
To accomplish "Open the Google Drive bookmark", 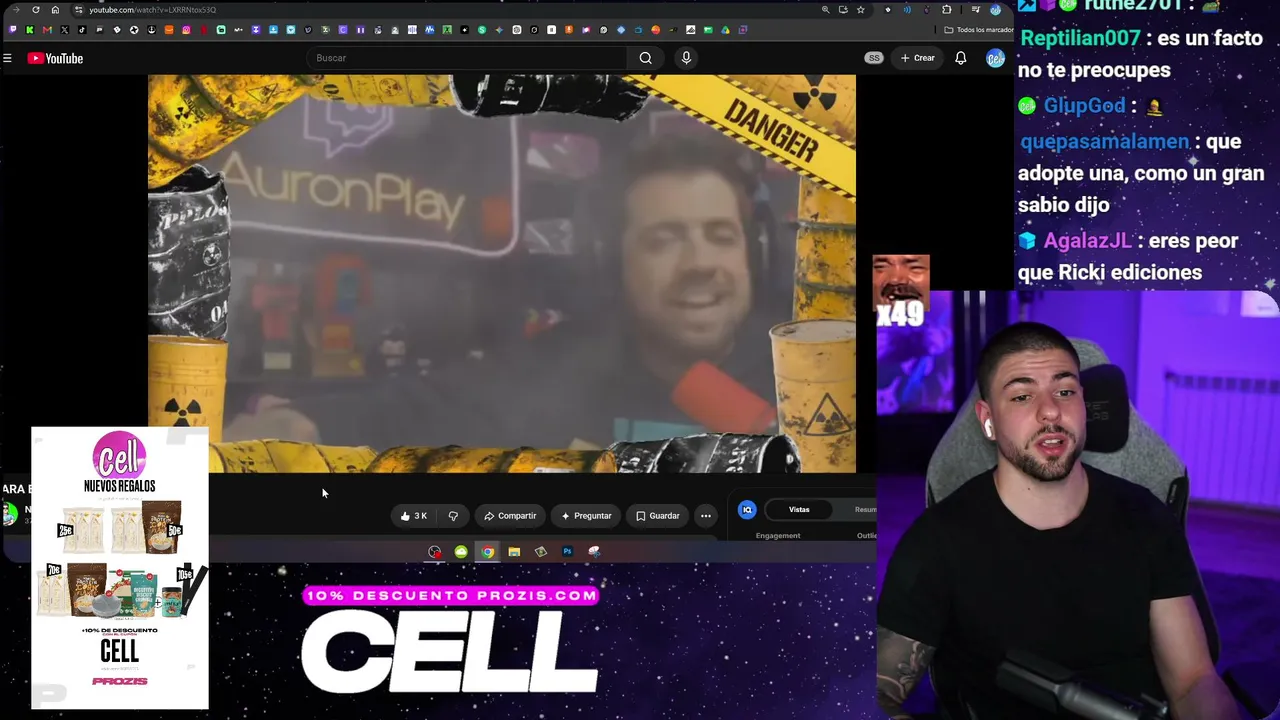I will [x=725, y=30].
